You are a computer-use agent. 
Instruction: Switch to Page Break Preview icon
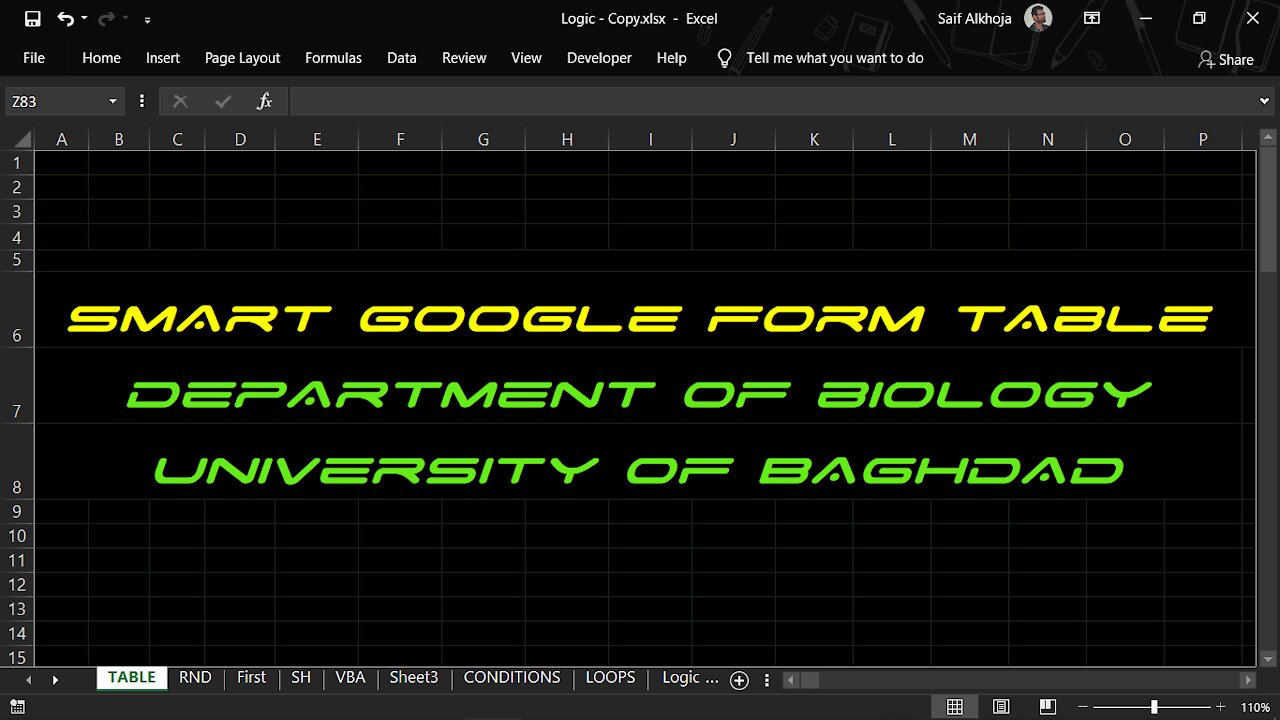1047,707
